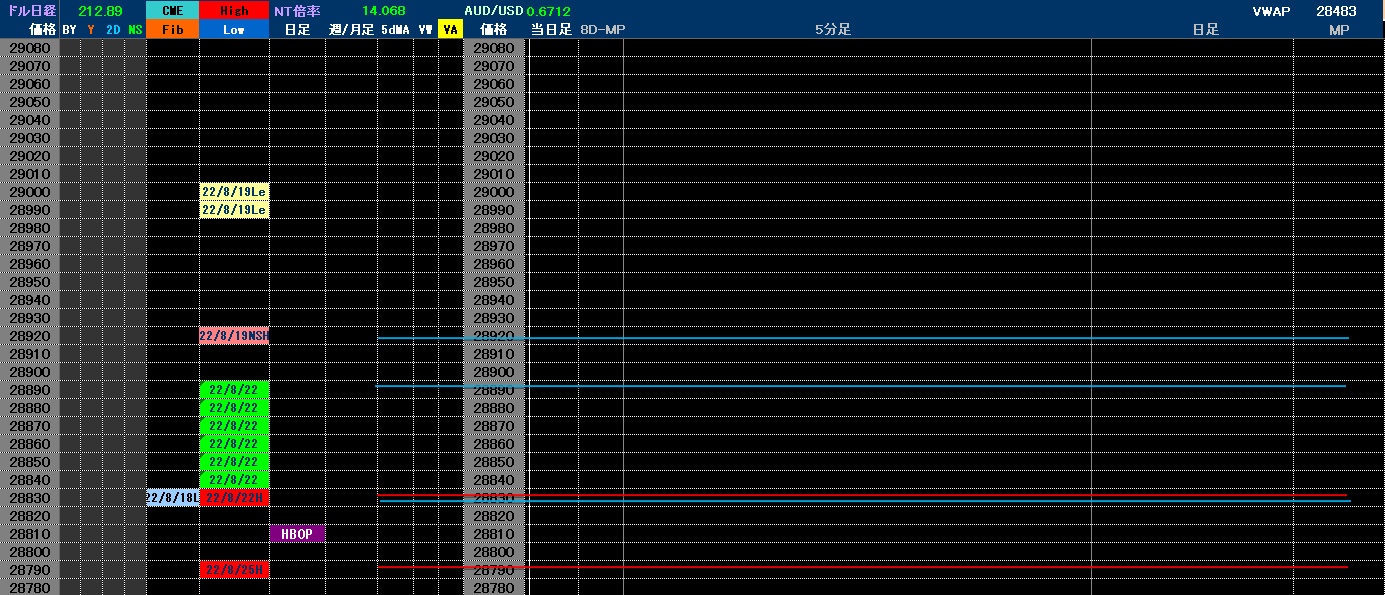Click the 日足 header near MP
Image resolution: width=1385 pixels, height=595 pixels.
coord(1206,30)
